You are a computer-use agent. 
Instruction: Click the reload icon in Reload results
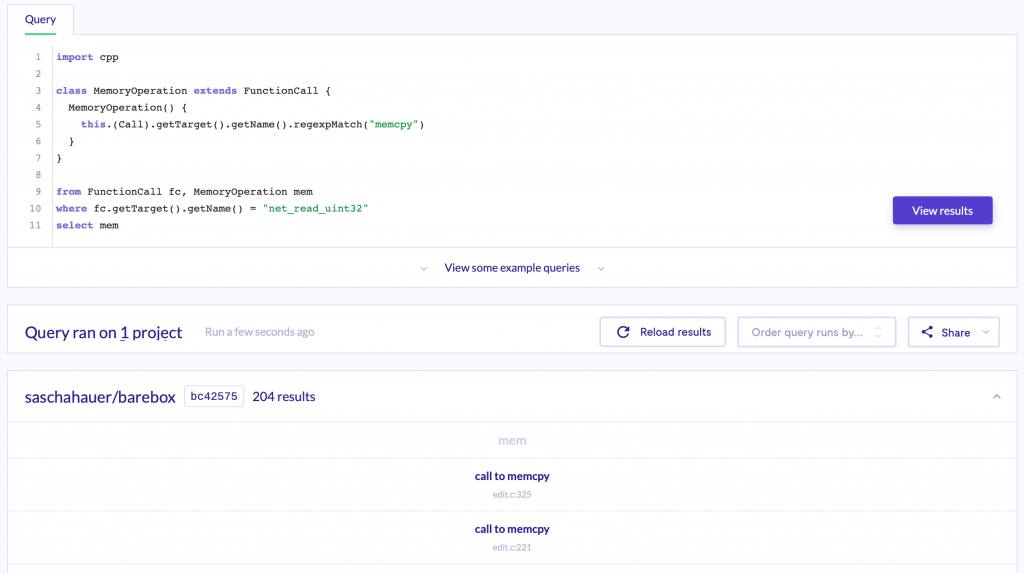(623, 332)
